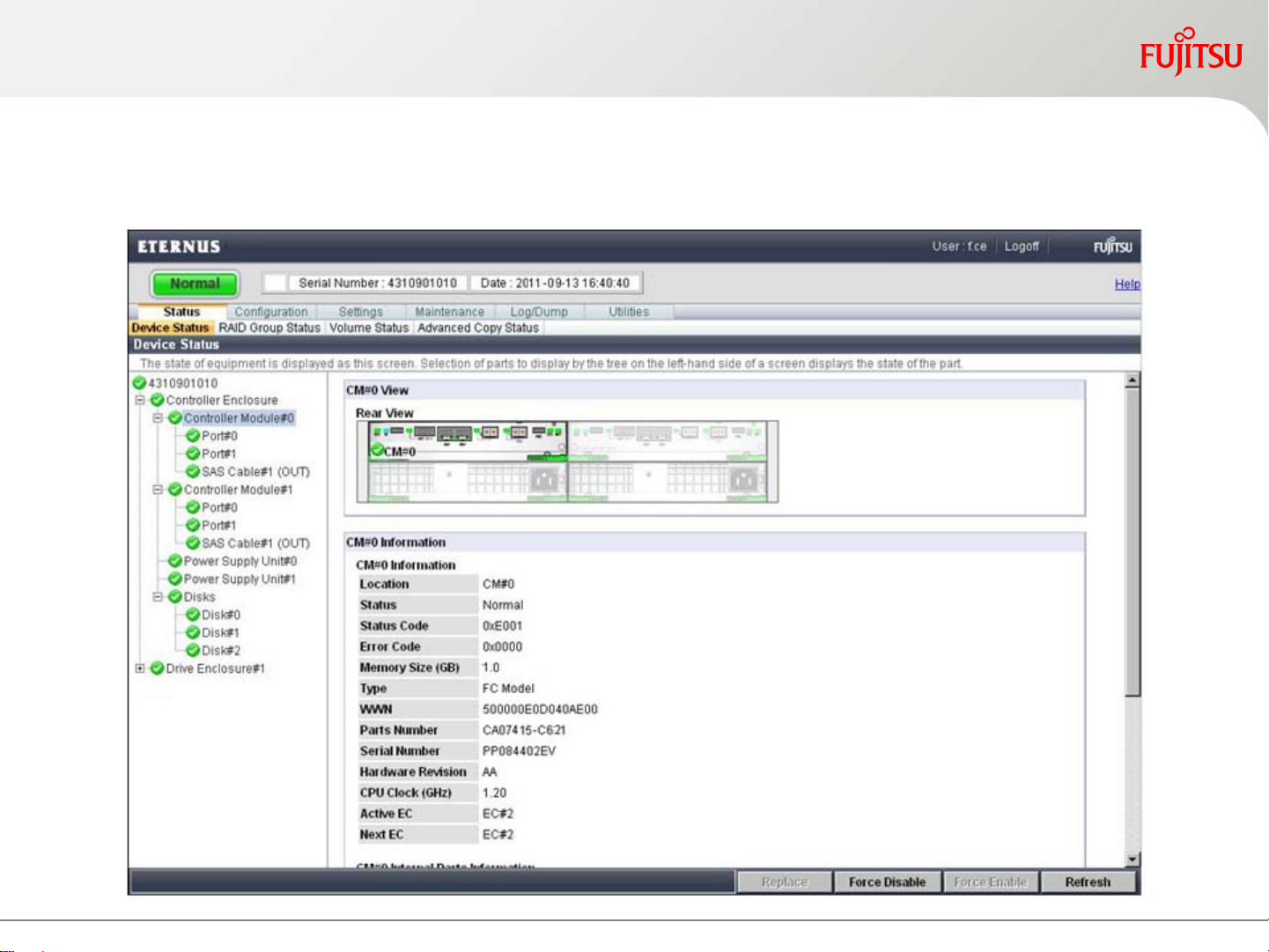Screen dimensions: 1269x952
Task: Log off using the Logoff link
Action: point(1022,247)
